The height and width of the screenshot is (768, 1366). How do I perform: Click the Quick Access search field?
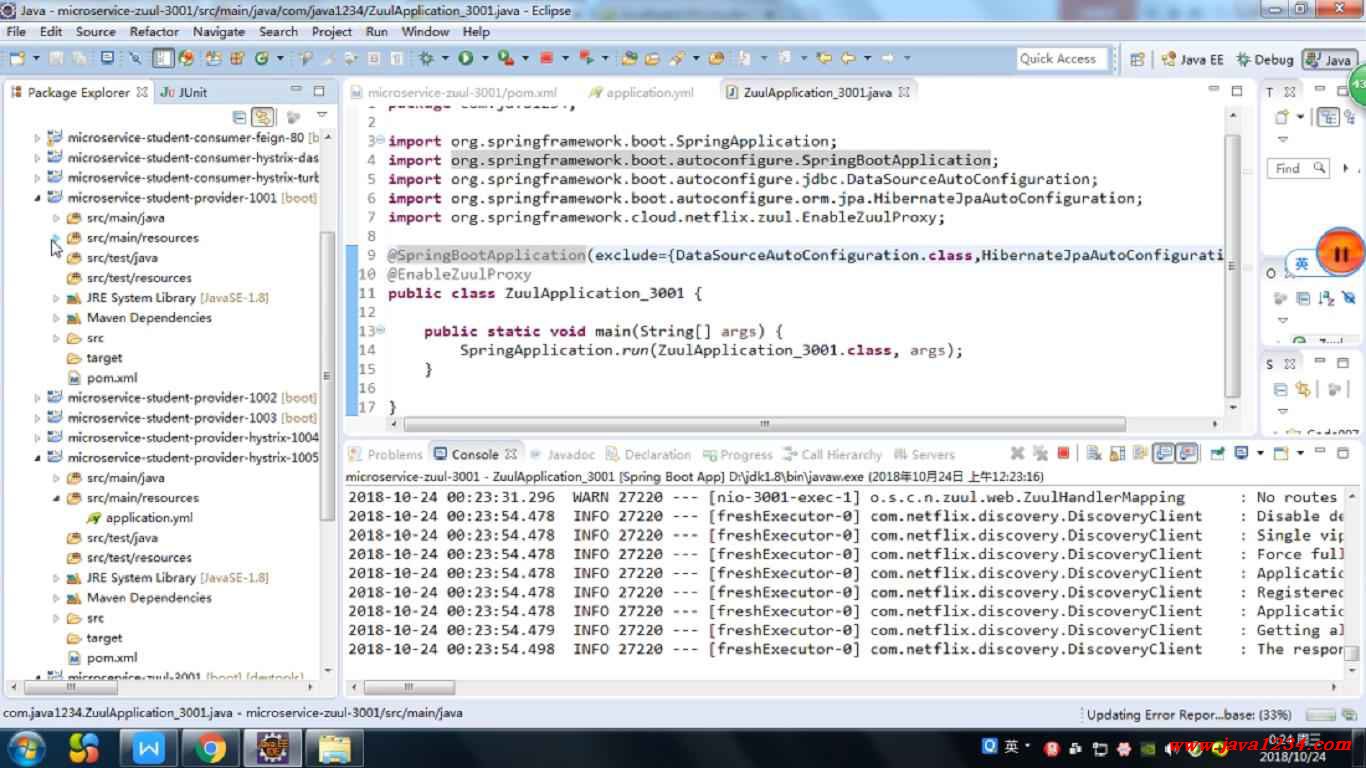click(x=1062, y=59)
